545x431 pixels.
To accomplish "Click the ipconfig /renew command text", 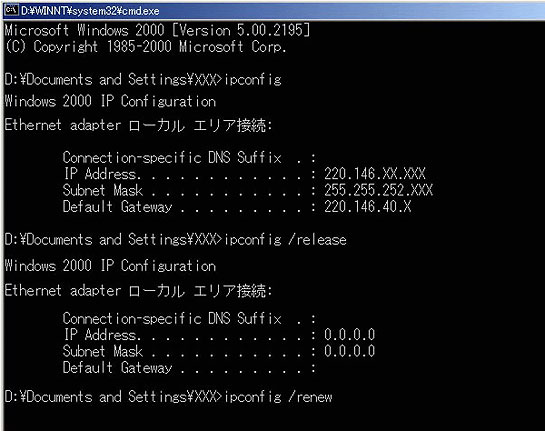I will tap(278, 397).
